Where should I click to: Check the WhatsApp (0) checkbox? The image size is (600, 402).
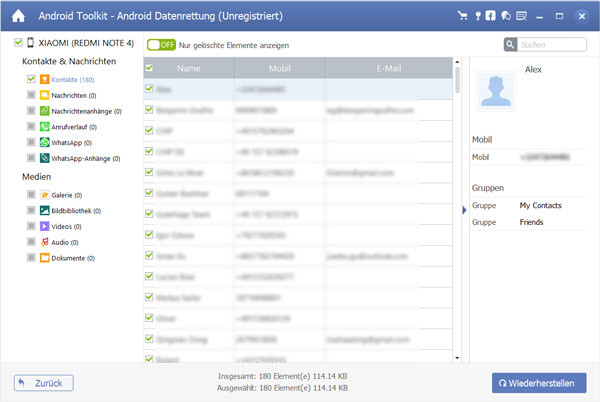[31, 142]
